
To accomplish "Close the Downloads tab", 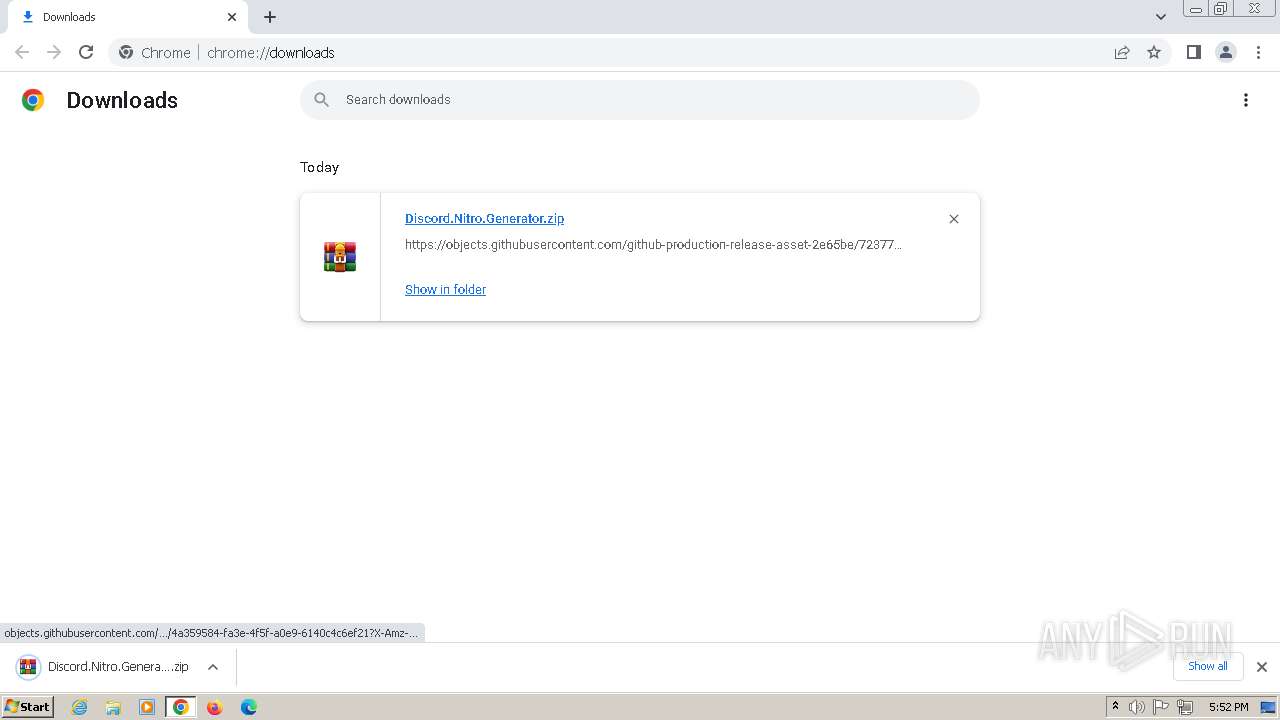I will (x=232, y=17).
